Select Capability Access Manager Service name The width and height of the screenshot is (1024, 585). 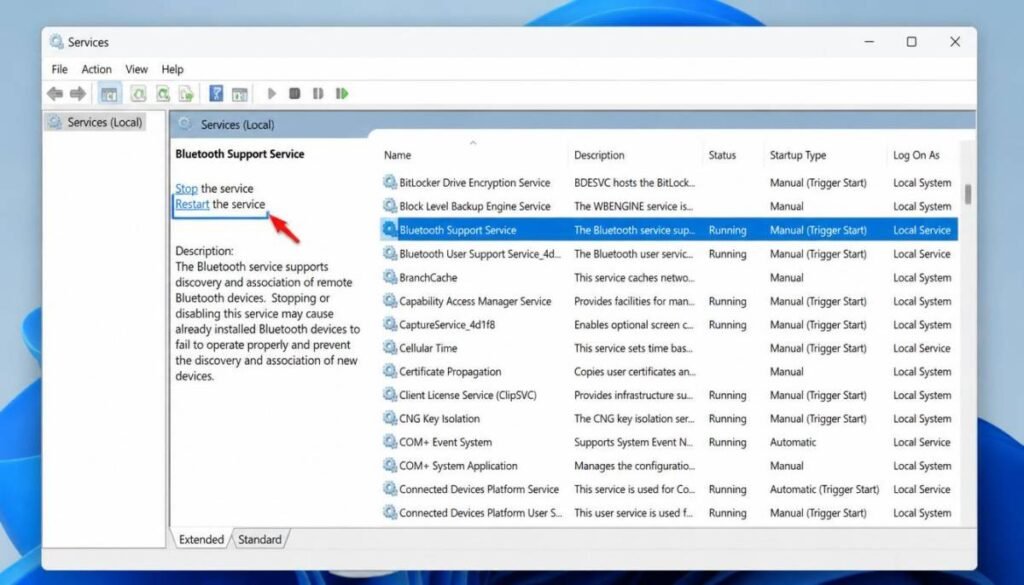(475, 301)
